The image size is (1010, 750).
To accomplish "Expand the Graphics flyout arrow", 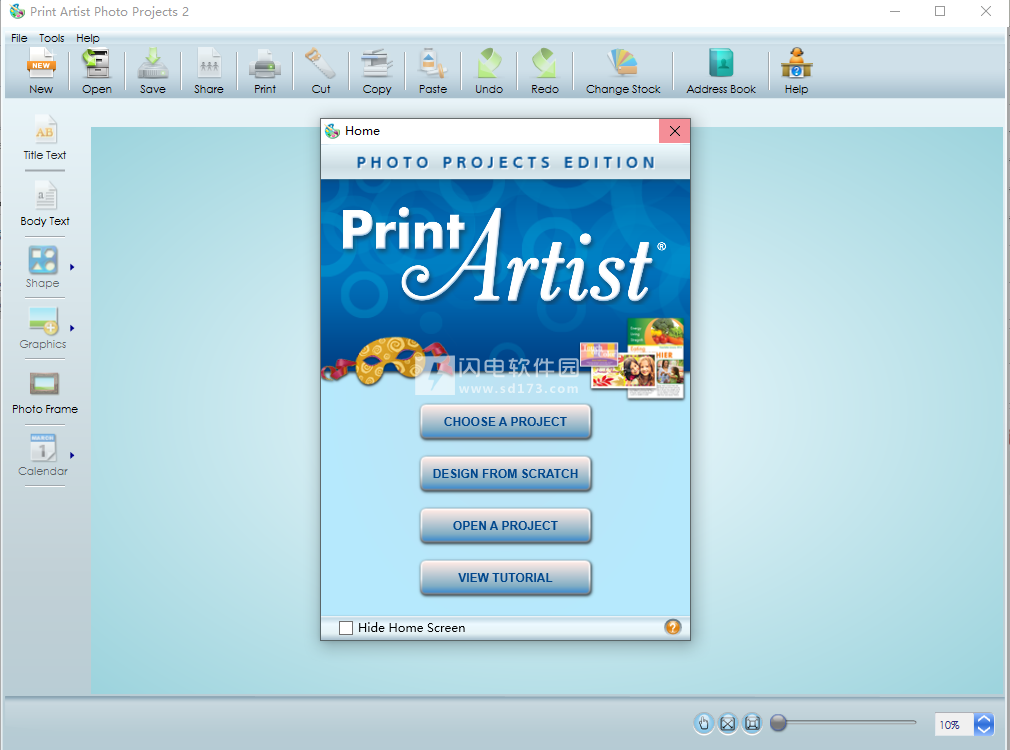I will point(72,328).
